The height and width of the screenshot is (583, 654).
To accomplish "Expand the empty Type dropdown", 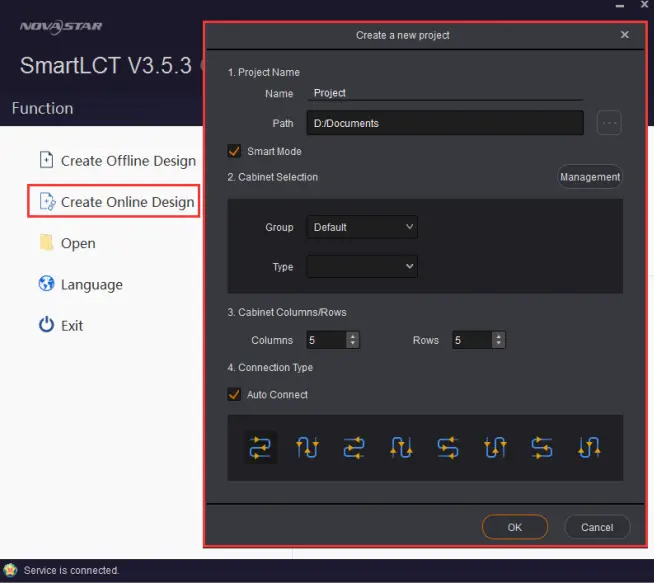I will coord(362,266).
